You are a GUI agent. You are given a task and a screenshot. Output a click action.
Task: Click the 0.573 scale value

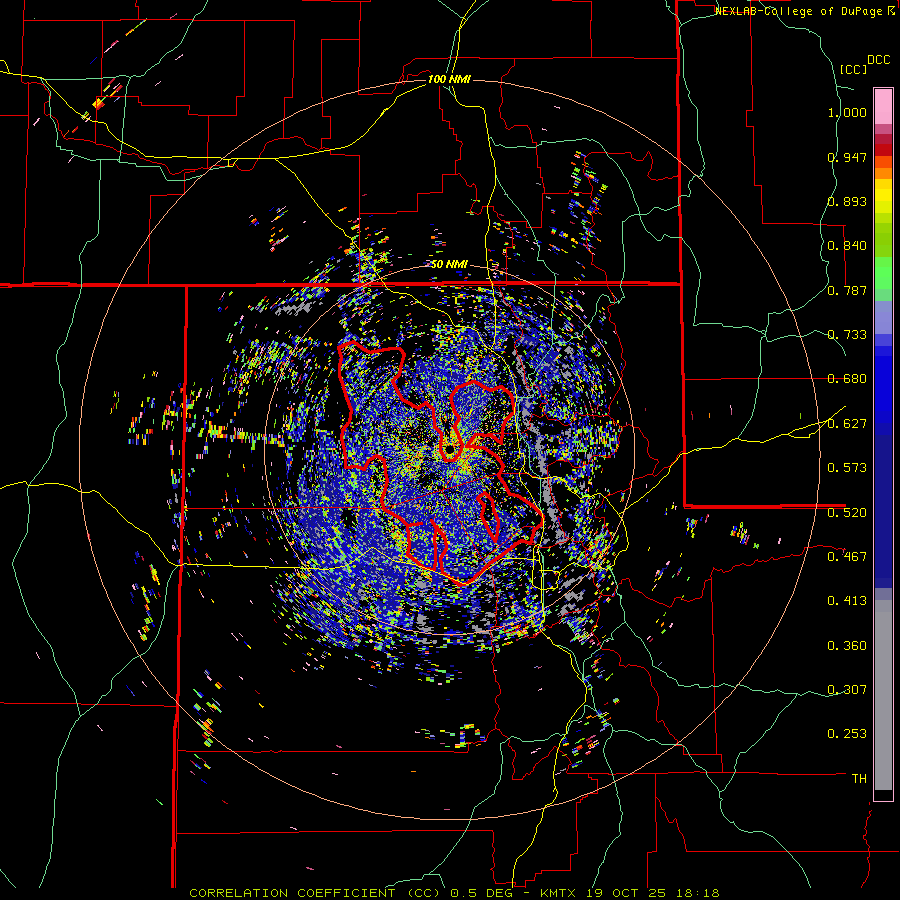coord(847,468)
